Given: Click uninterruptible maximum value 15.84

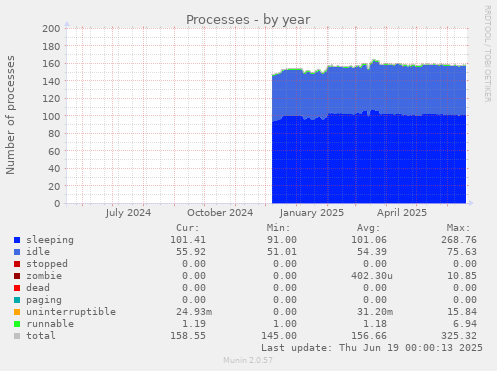Looking at the screenshot, I should [462, 312].
